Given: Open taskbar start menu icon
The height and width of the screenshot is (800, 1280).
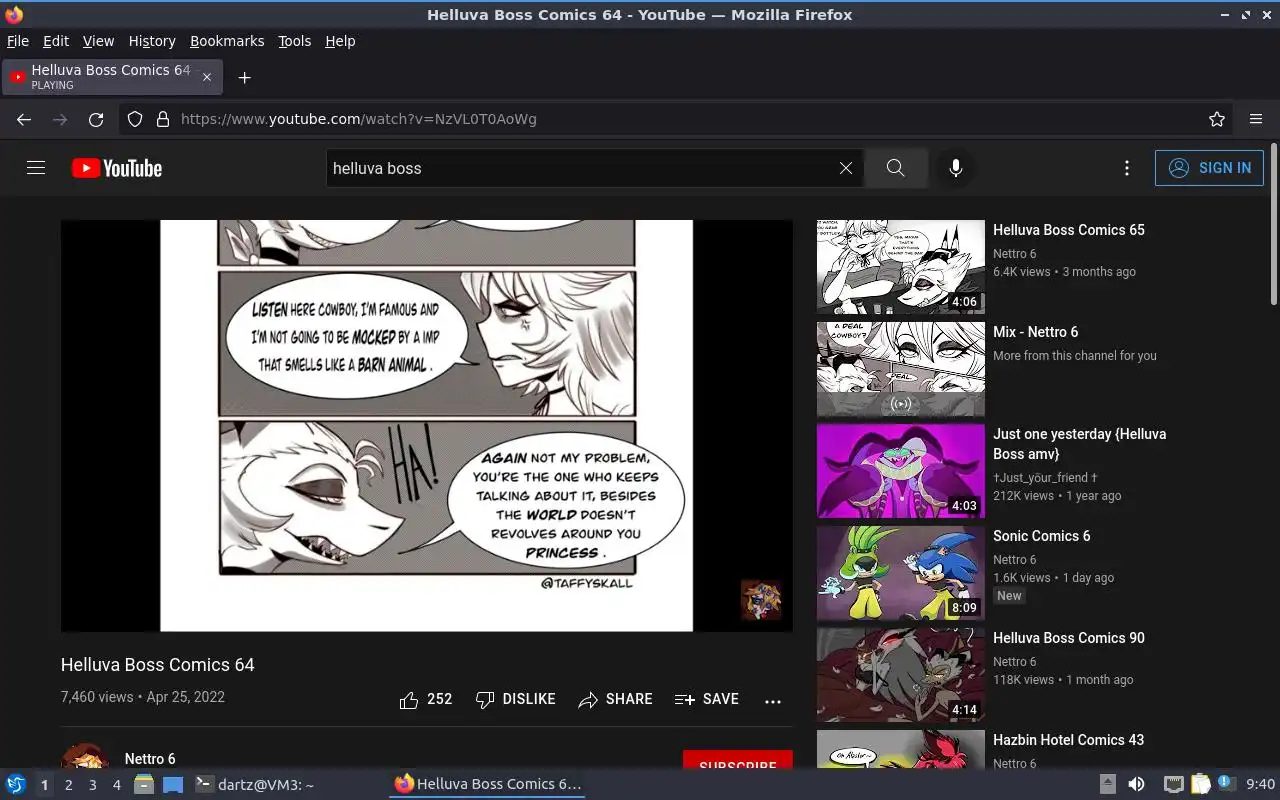Looking at the screenshot, I should [x=16, y=784].
